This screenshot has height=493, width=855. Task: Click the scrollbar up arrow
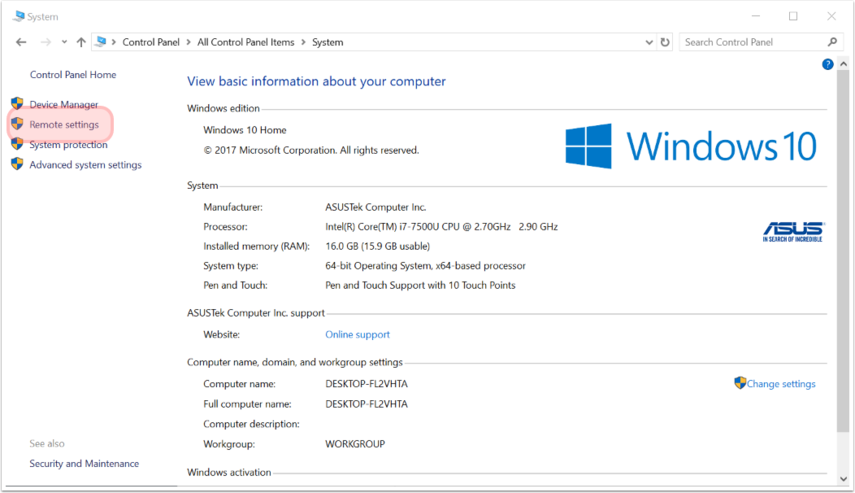click(844, 64)
